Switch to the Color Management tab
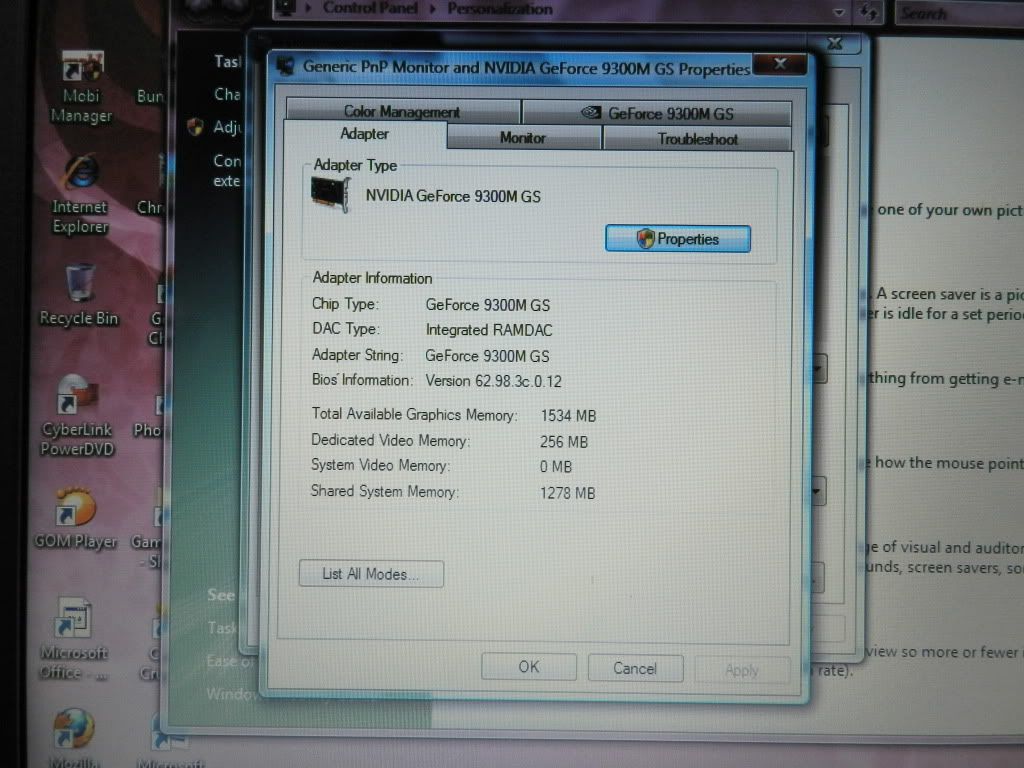Image resolution: width=1024 pixels, height=768 pixels. [403, 112]
